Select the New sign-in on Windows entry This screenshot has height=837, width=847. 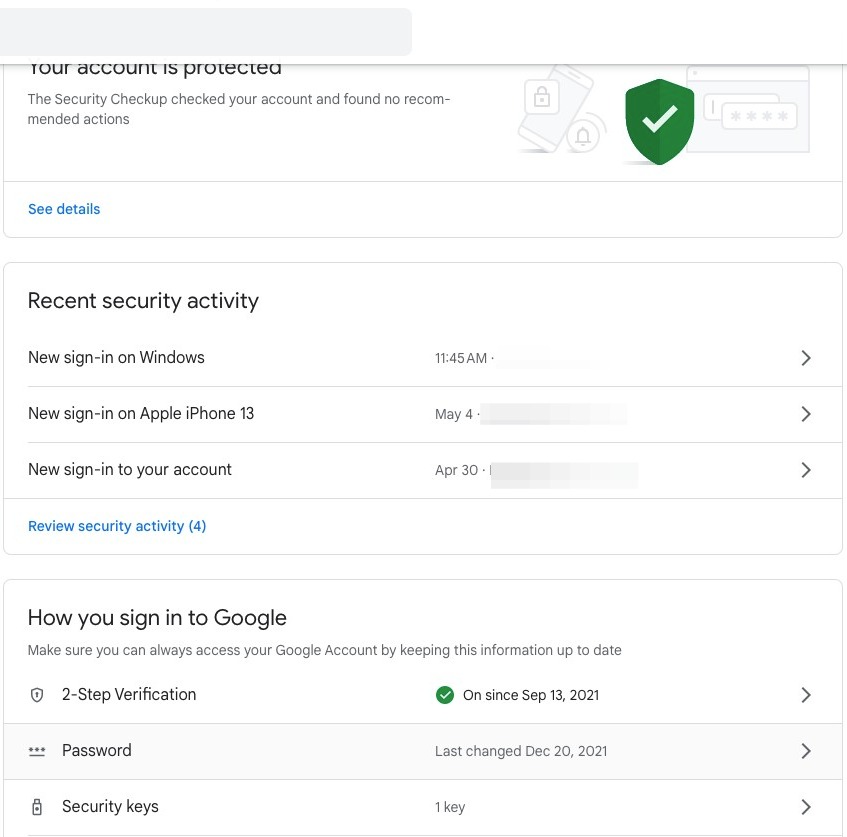pyautogui.click(x=116, y=358)
